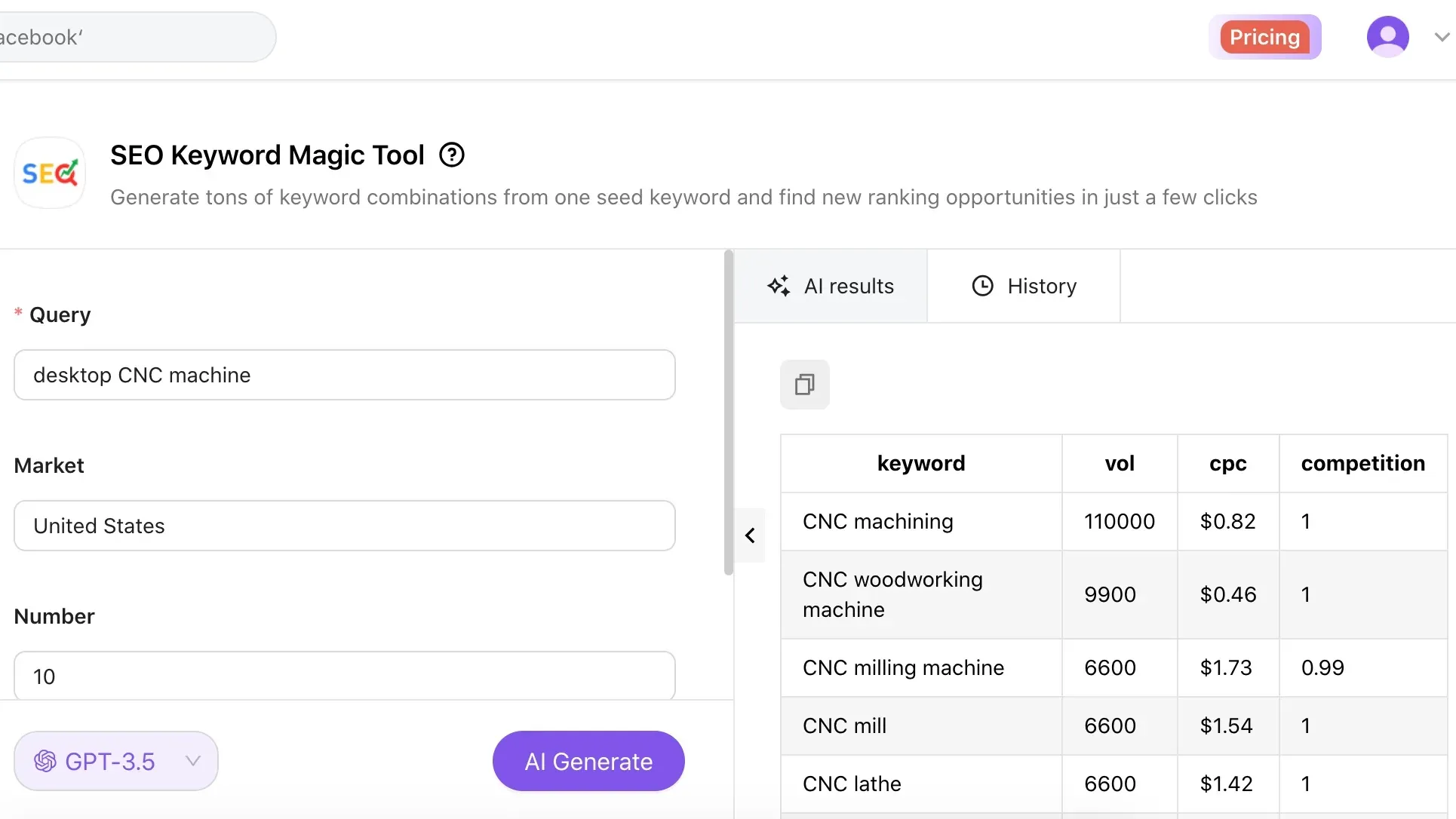
Task: Click the GPT-3.5 OpenAI logo icon
Action: pyautogui.click(x=45, y=761)
